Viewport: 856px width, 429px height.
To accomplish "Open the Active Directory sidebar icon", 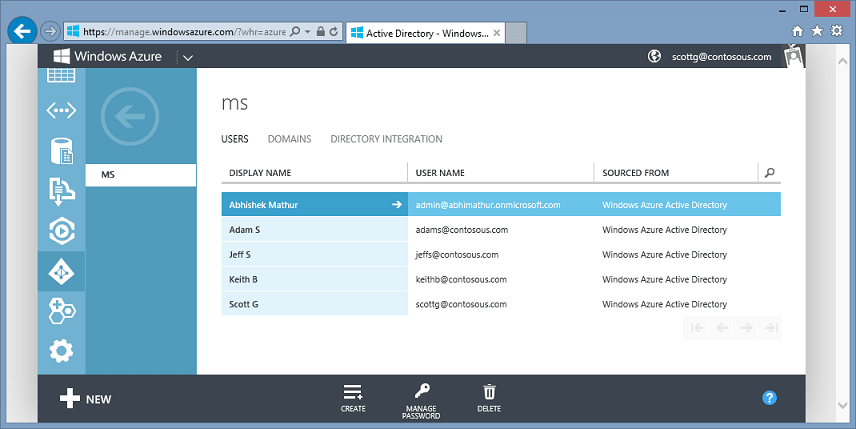I will point(61,271).
